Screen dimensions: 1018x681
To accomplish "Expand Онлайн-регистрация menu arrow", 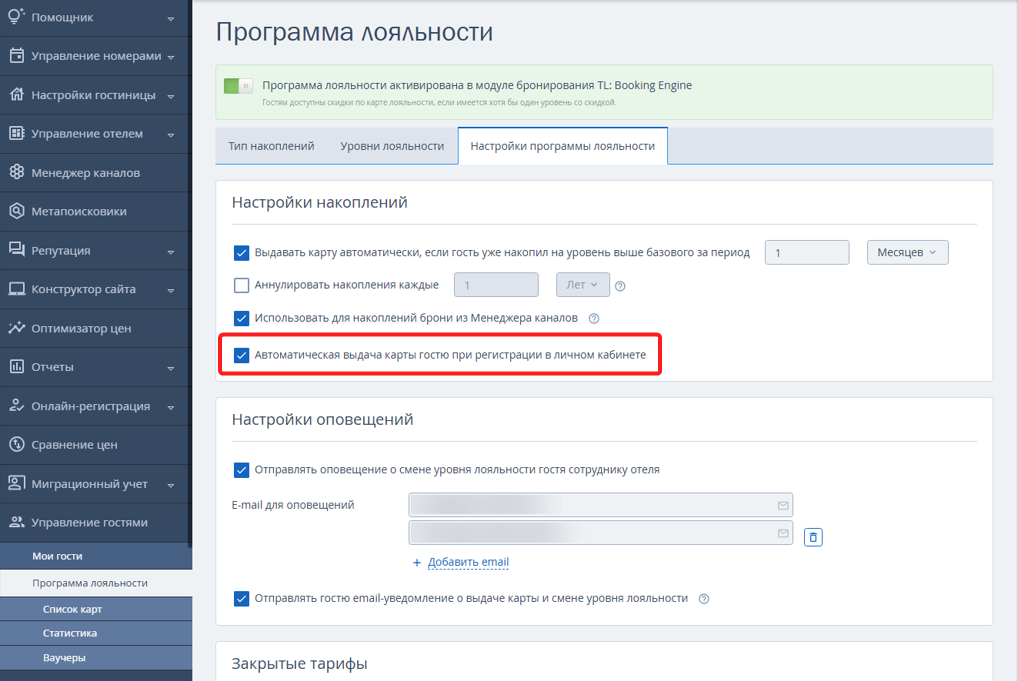I will click(x=171, y=407).
